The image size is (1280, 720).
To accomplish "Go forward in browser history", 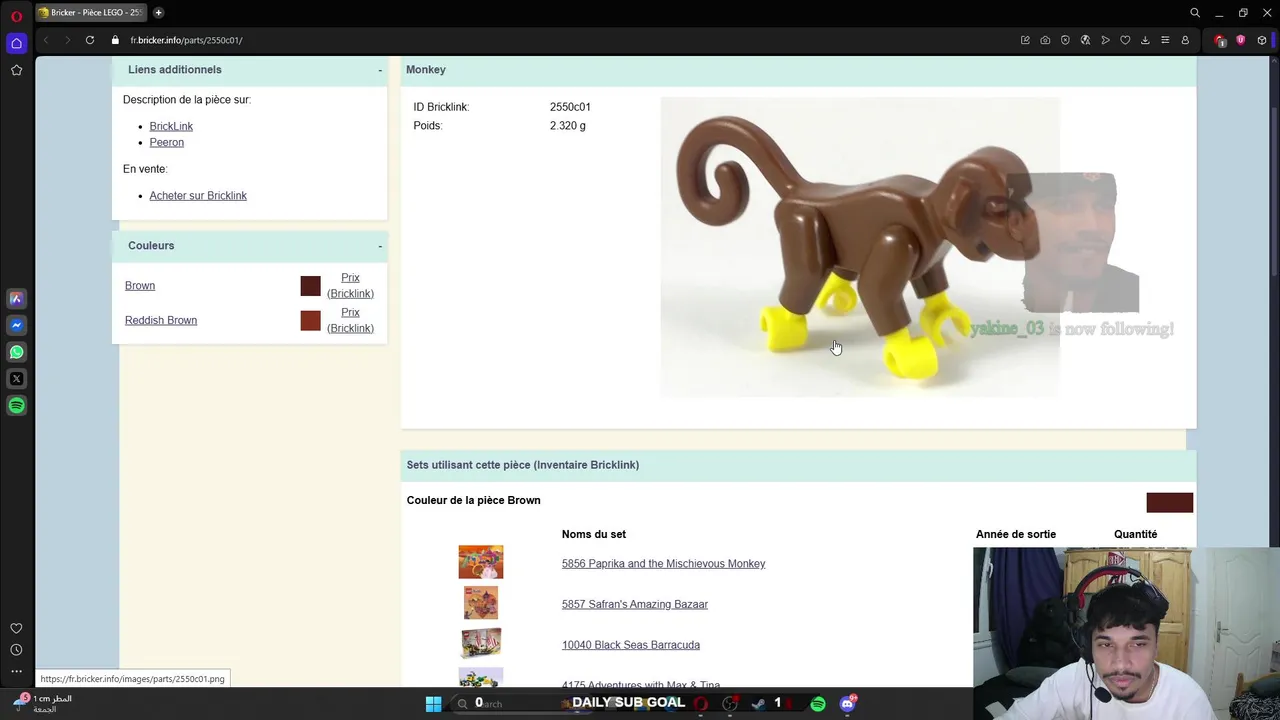I will (67, 40).
